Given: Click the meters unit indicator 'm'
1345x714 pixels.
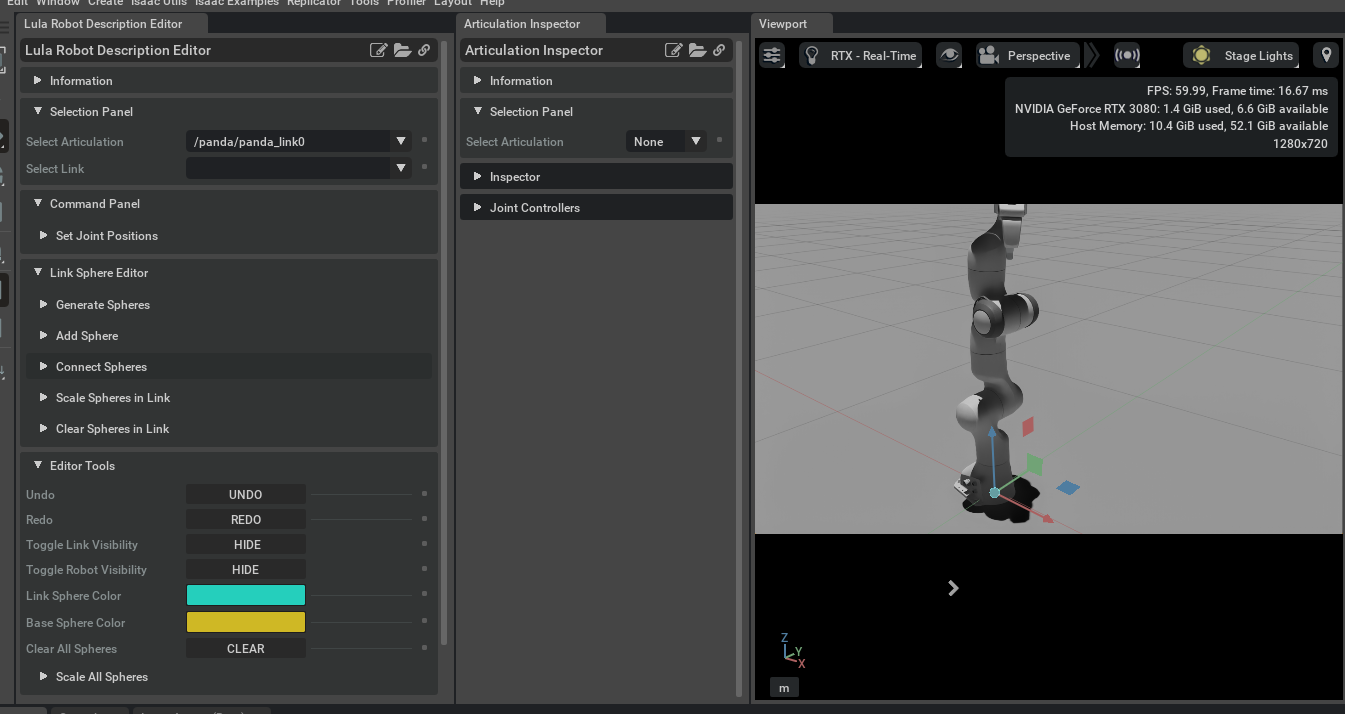Looking at the screenshot, I should (x=784, y=688).
